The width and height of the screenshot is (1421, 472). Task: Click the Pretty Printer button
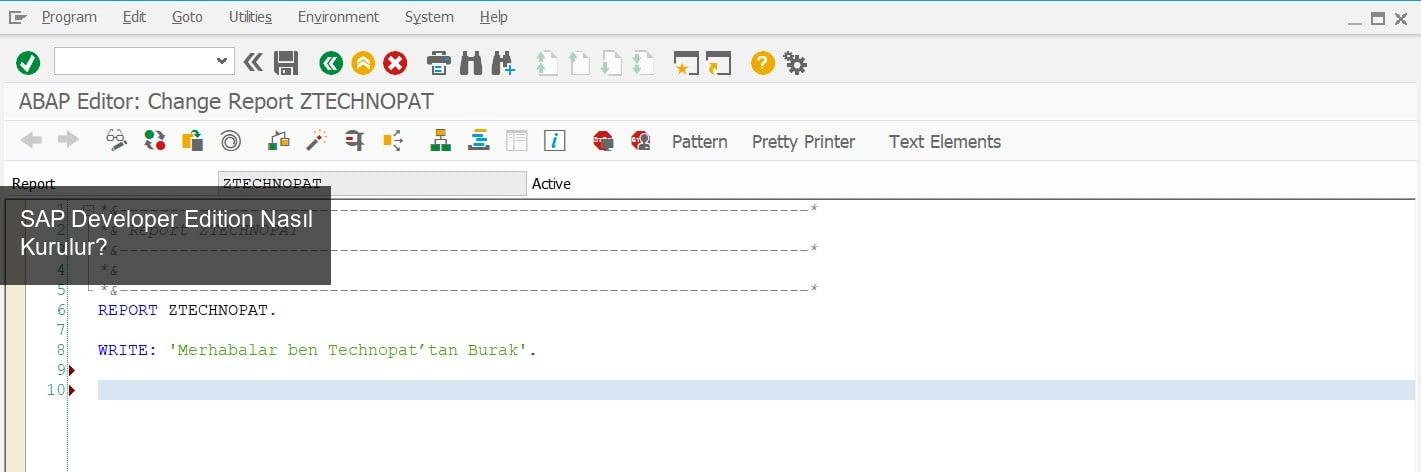pyautogui.click(x=803, y=142)
